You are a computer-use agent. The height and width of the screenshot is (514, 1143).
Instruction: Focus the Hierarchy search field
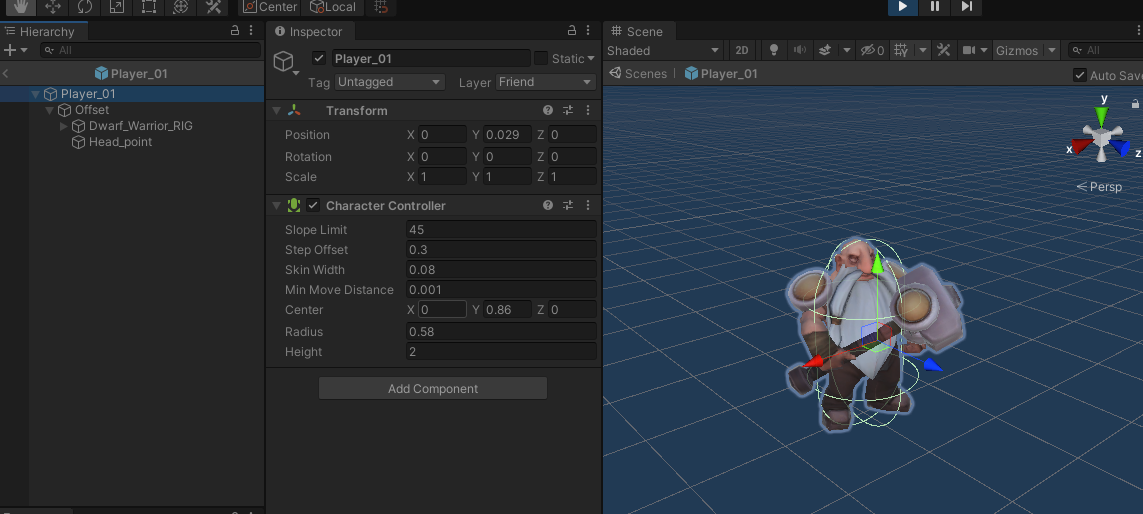[x=150, y=50]
